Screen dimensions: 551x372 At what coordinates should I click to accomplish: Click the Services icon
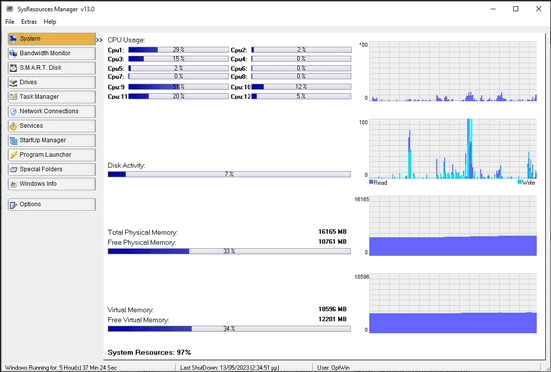(x=13, y=126)
